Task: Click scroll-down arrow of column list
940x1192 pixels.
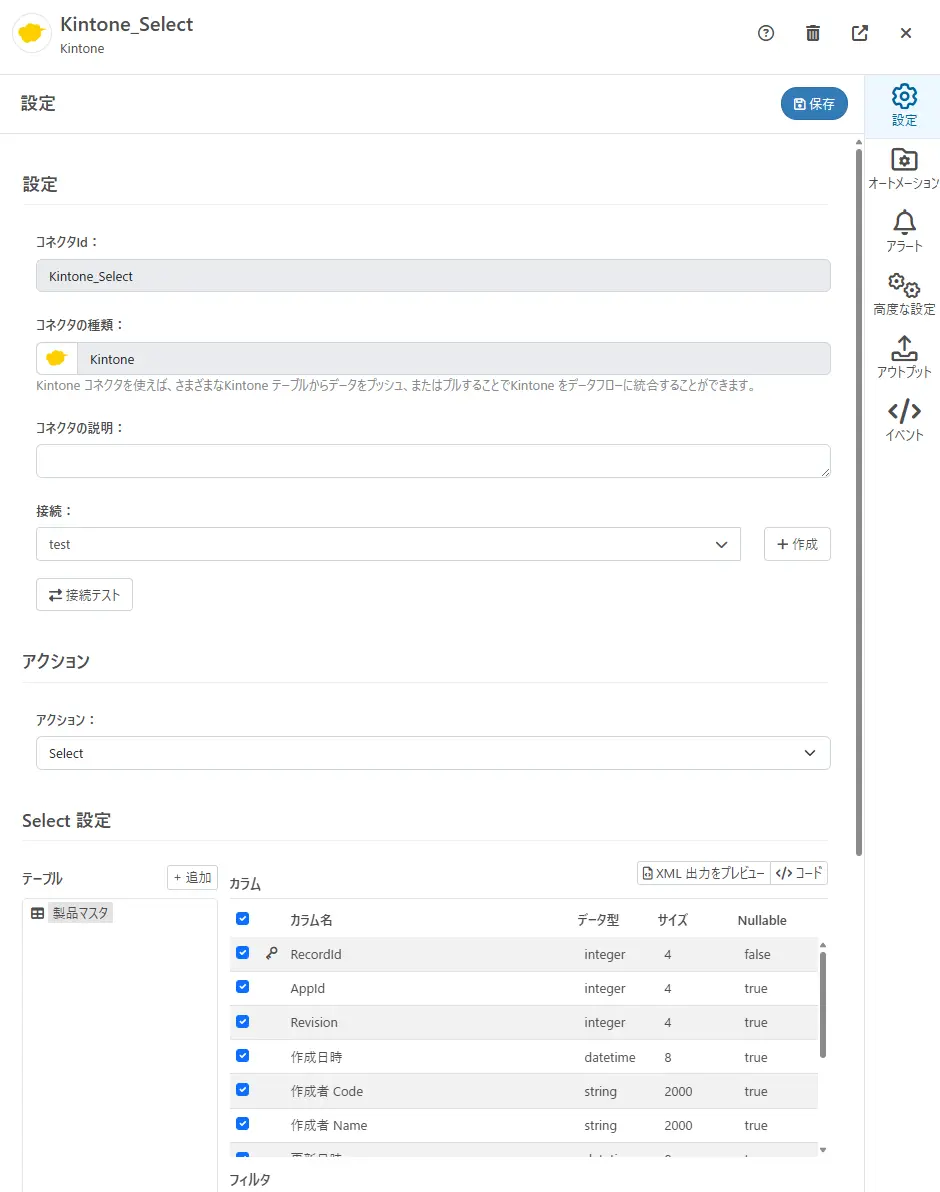Action: click(822, 1150)
